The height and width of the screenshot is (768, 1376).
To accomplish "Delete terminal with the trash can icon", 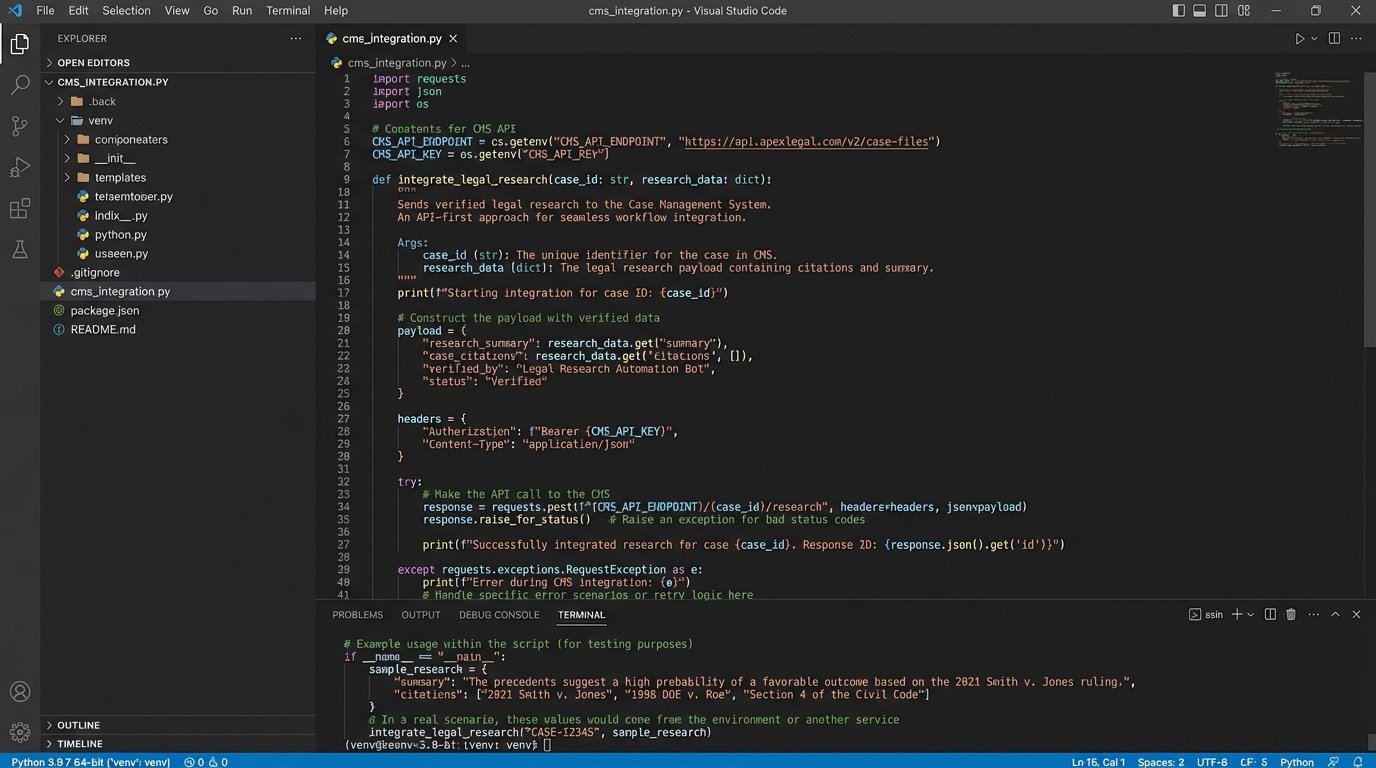I will point(1291,615).
